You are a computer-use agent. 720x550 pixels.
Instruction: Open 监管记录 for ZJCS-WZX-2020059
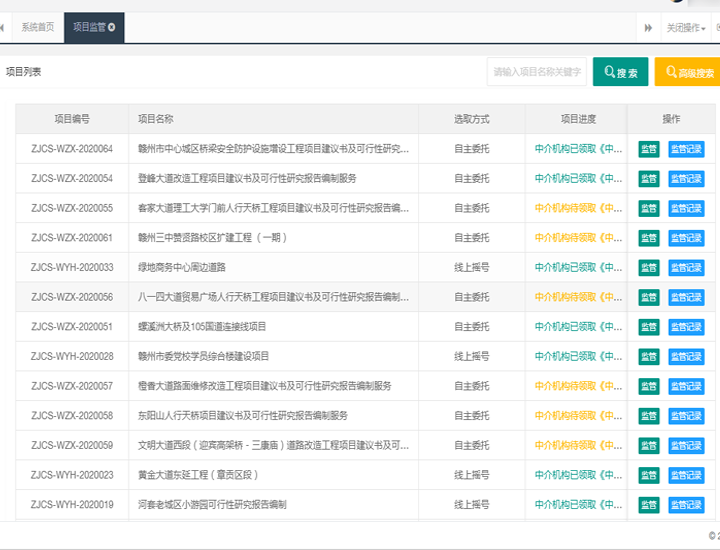[x=686, y=445]
